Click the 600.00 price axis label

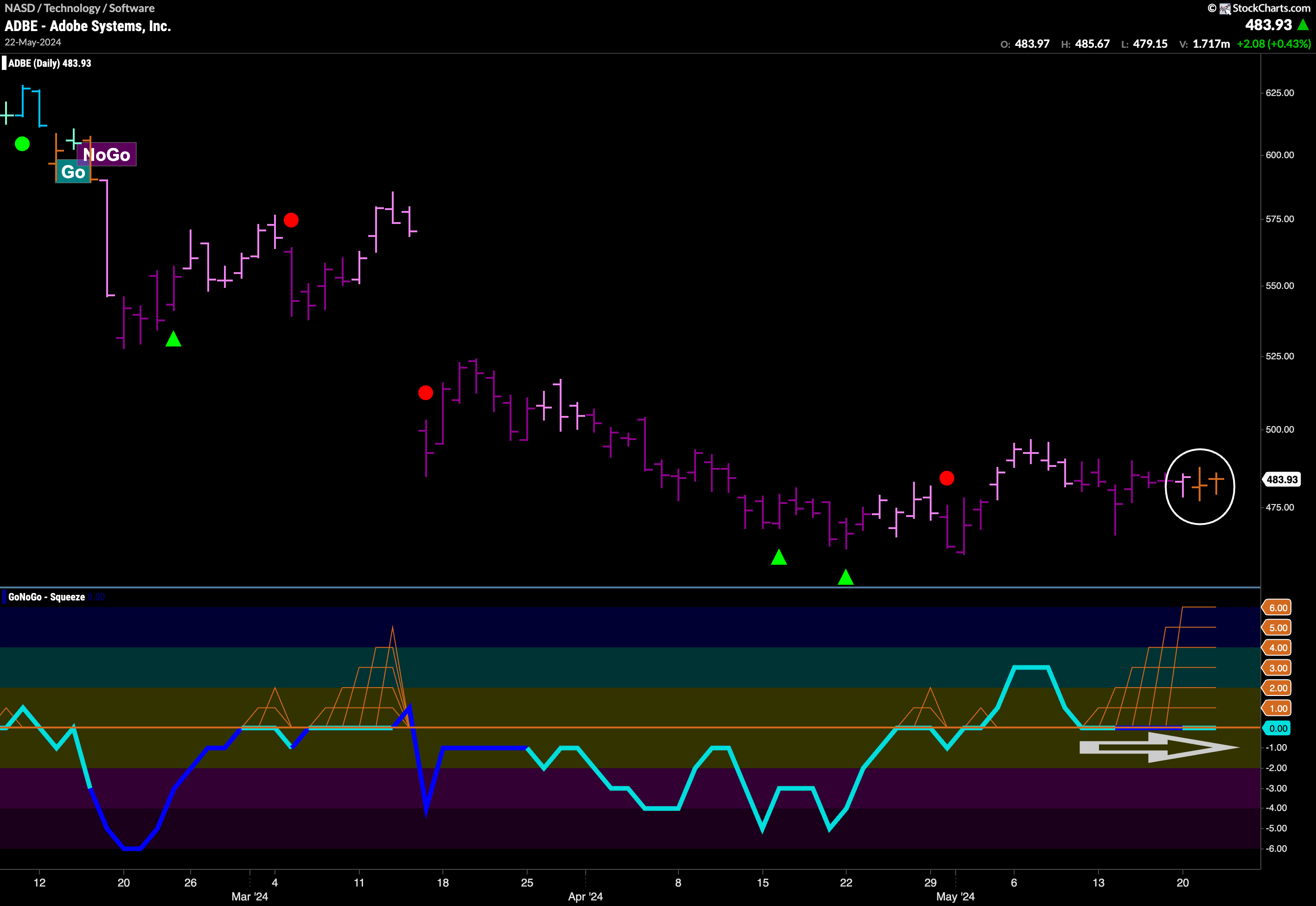tap(1280, 155)
